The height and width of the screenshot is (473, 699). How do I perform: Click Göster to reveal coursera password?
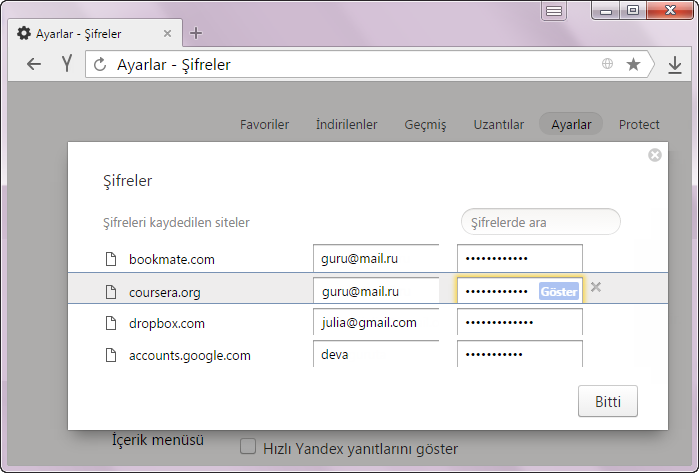pyautogui.click(x=559, y=291)
